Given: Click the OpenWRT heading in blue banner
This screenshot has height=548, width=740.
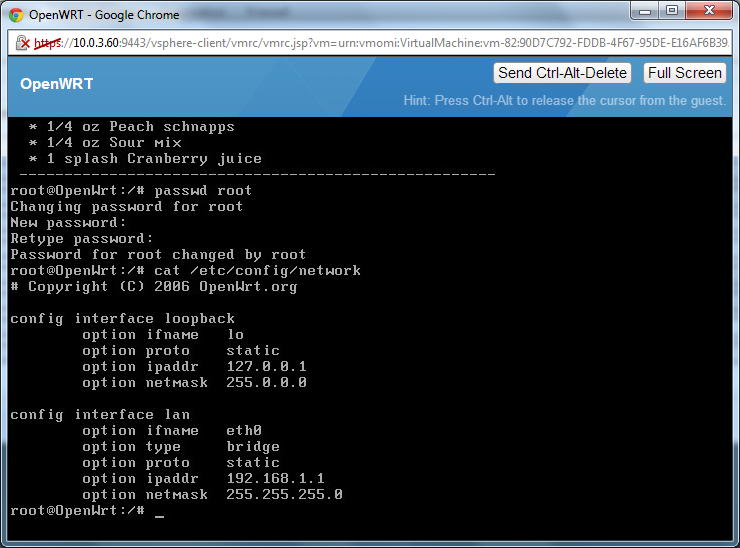Looking at the screenshot, I should click(56, 84).
